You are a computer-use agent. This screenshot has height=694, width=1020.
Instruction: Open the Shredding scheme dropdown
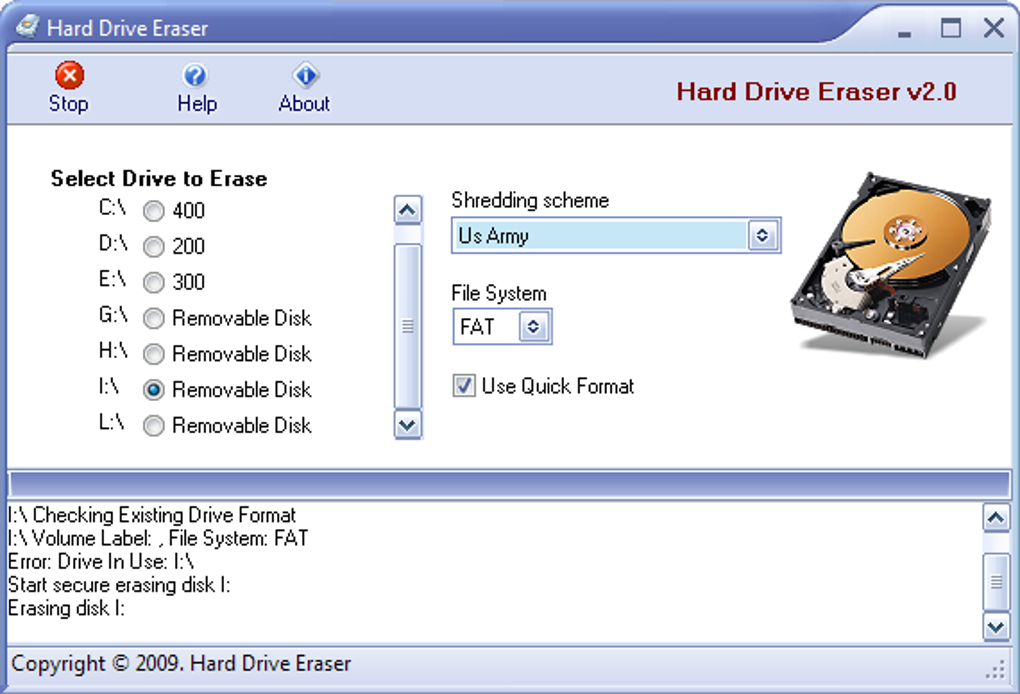762,235
